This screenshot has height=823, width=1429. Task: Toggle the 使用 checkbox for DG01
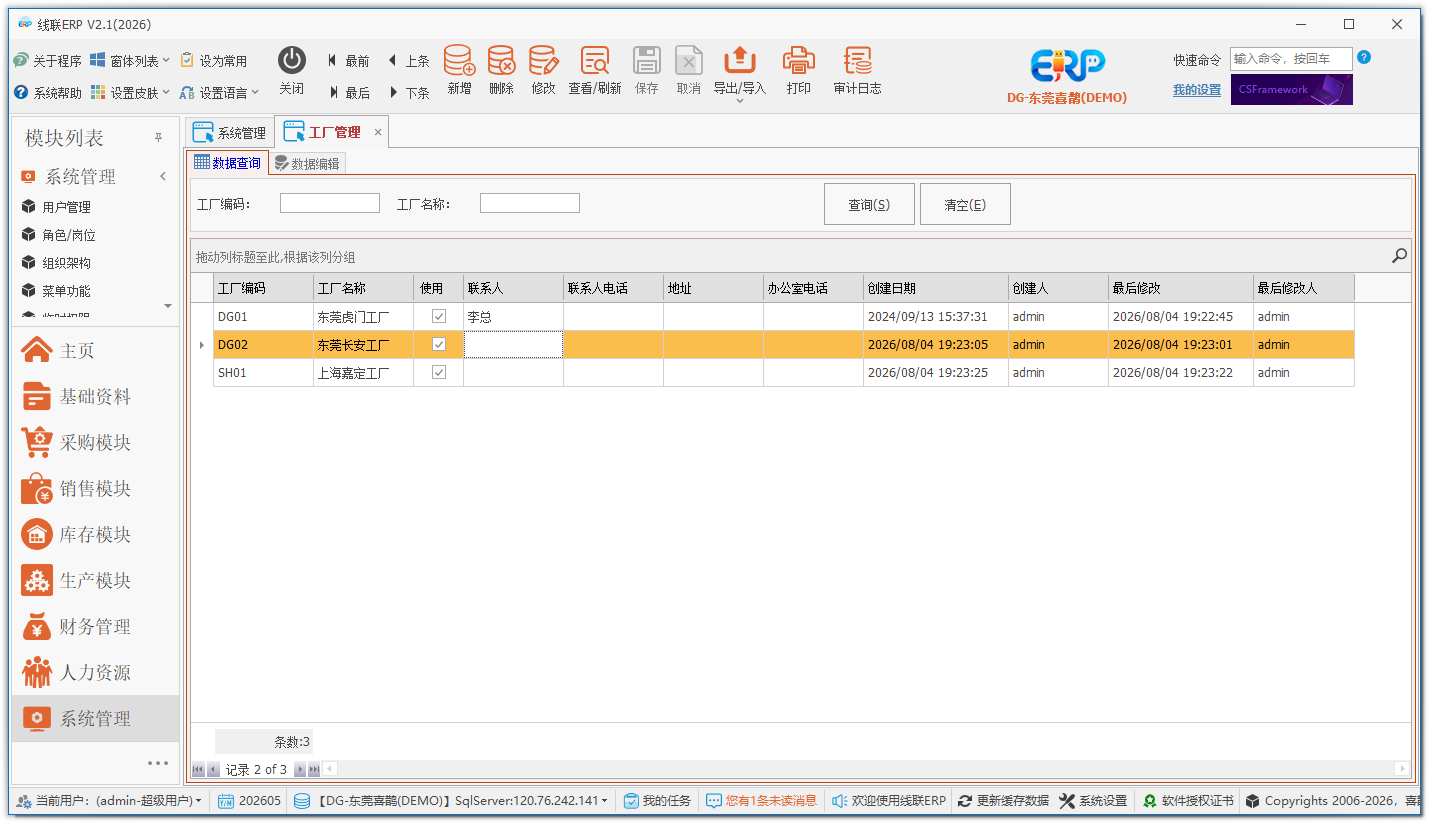tap(439, 316)
